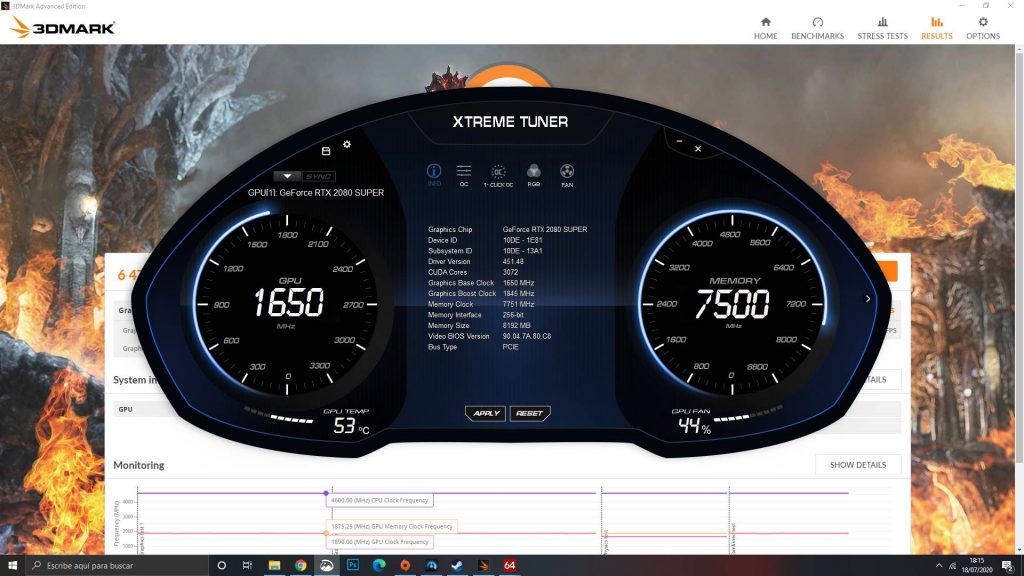Image resolution: width=1024 pixels, height=576 pixels.
Task: Open the 1-Click OC panel
Action: (498, 175)
